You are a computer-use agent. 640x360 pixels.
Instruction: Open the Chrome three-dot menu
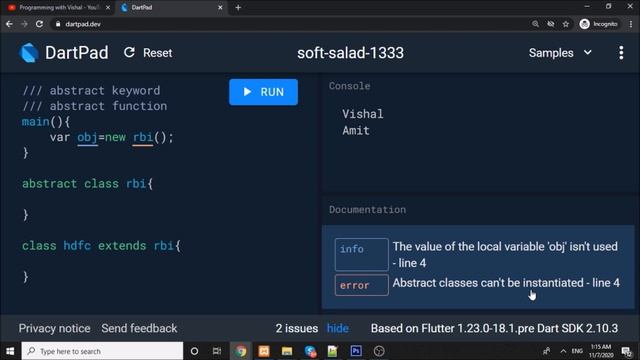click(x=631, y=24)
